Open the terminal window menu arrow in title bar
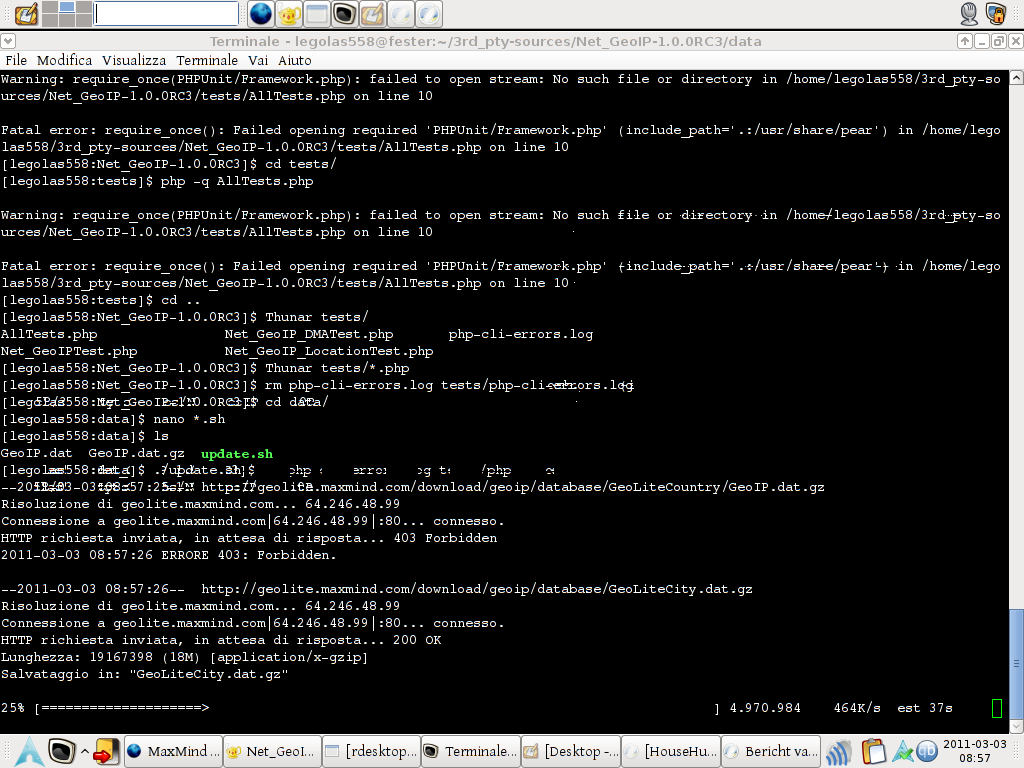This screenshot has width=1024, height=768. [x=8, y=41]
